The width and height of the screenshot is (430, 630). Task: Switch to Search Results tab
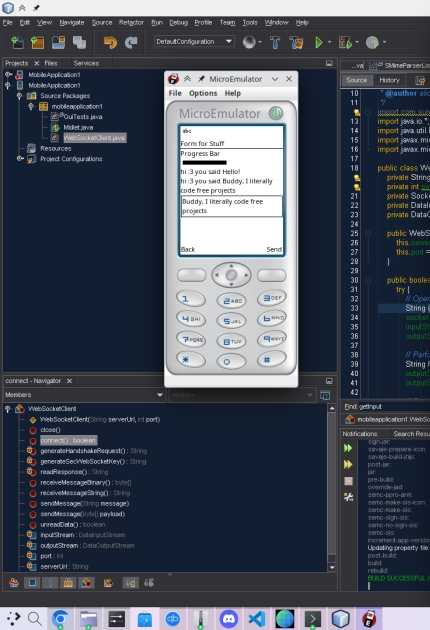[x=411, y=434]
